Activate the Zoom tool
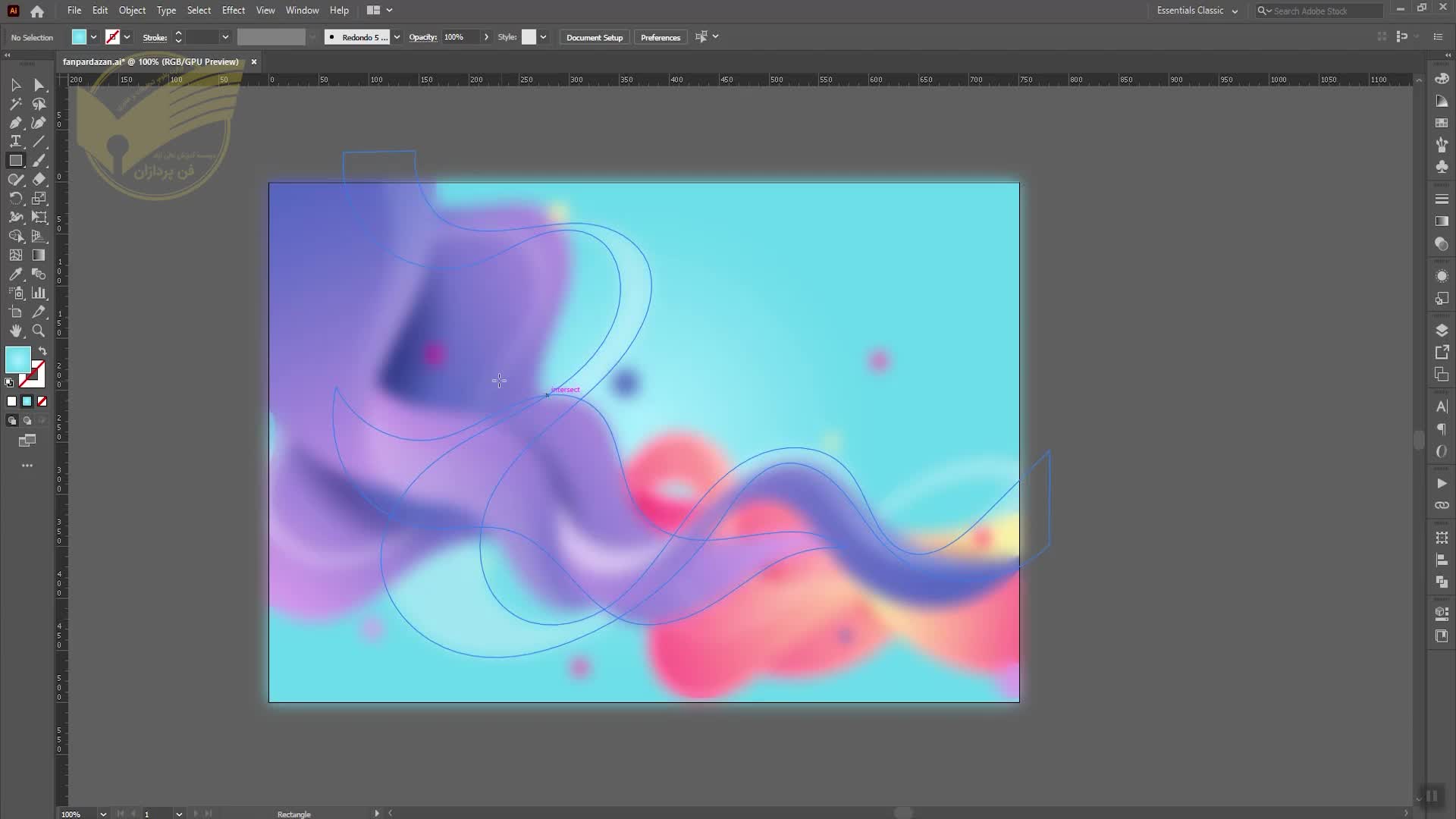The image size is (1456, 819). click(x=39, y=331)
